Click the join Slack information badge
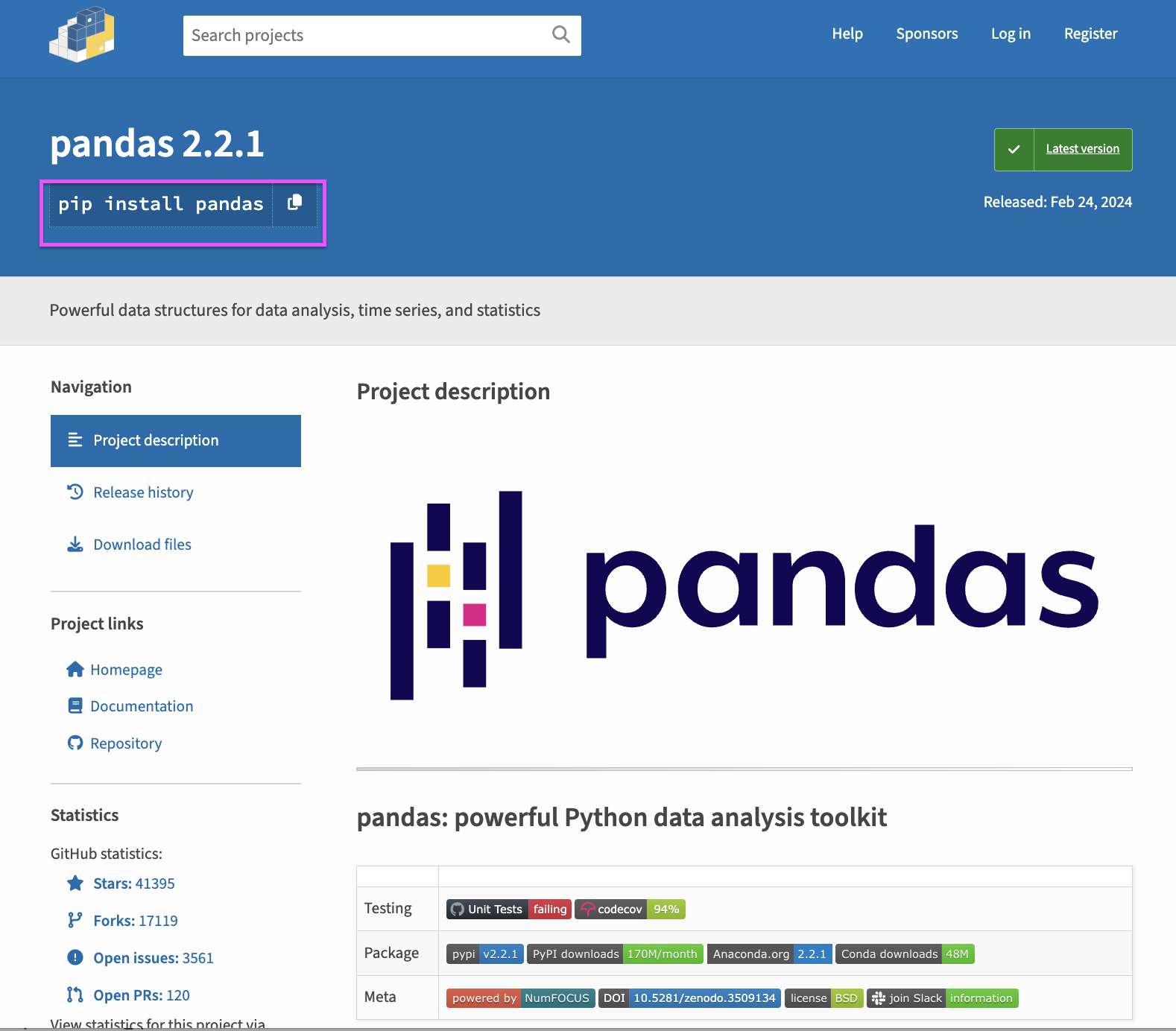The width and height of the screenshot is (1176, 1031). pyautogui.click(x=943, y=998)
